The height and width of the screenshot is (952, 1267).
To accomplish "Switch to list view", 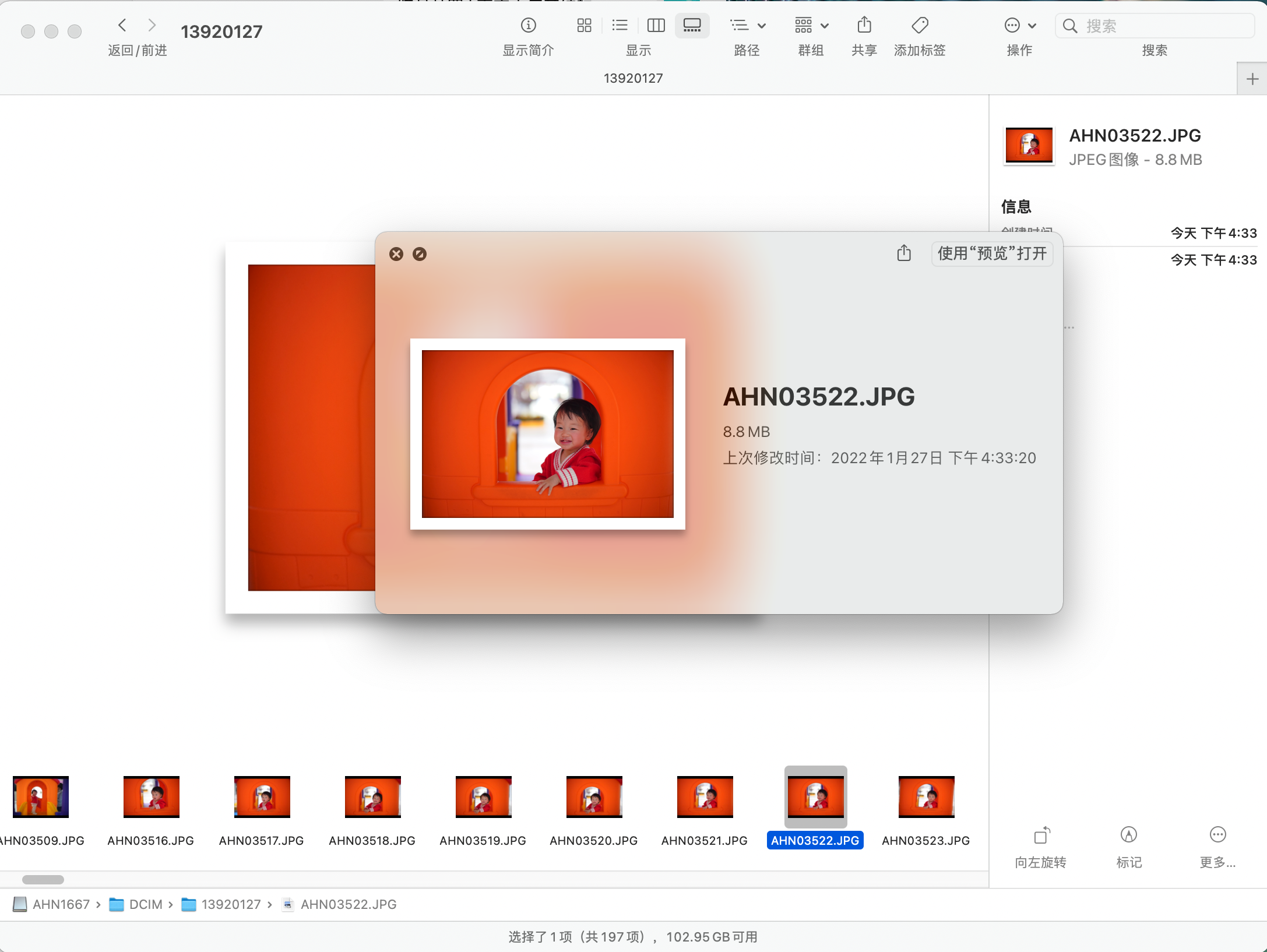I will (x=620, y=25).
